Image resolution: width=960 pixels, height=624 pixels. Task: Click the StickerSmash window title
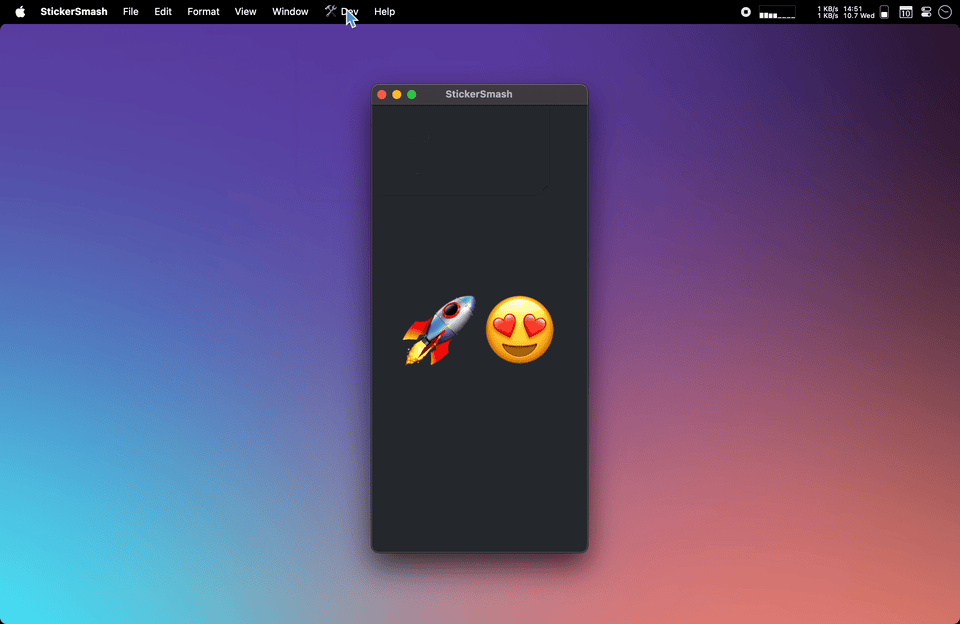coord(479,94)
